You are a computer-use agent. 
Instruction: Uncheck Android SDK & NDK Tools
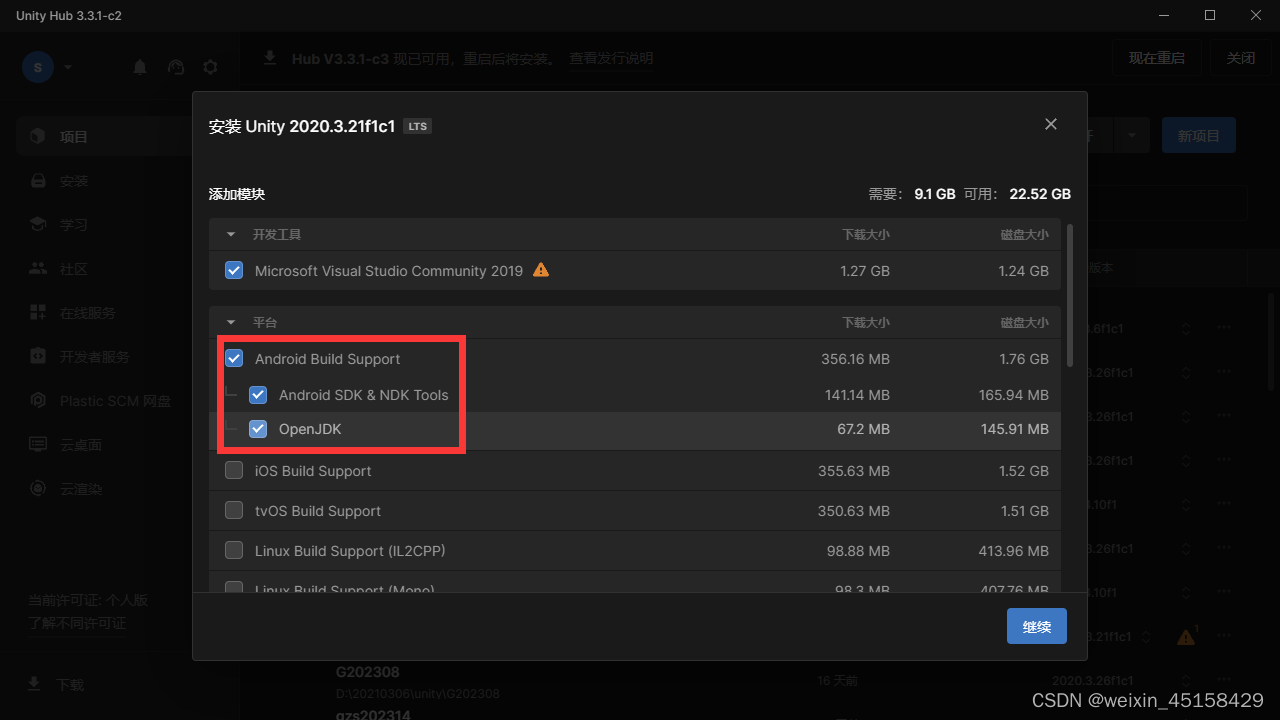pos(258,394)
